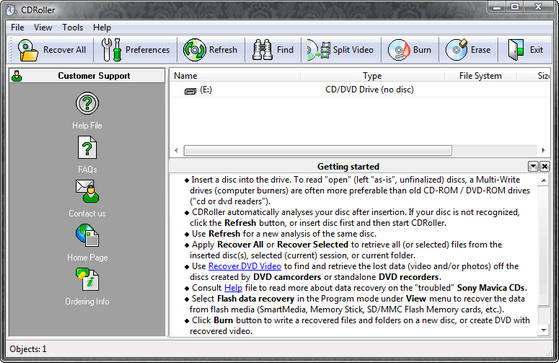The width and height of the screenshot is (559, 363).
Task: Click the Help hyperlink in Getting started
Action: click(x=233, y=288)
